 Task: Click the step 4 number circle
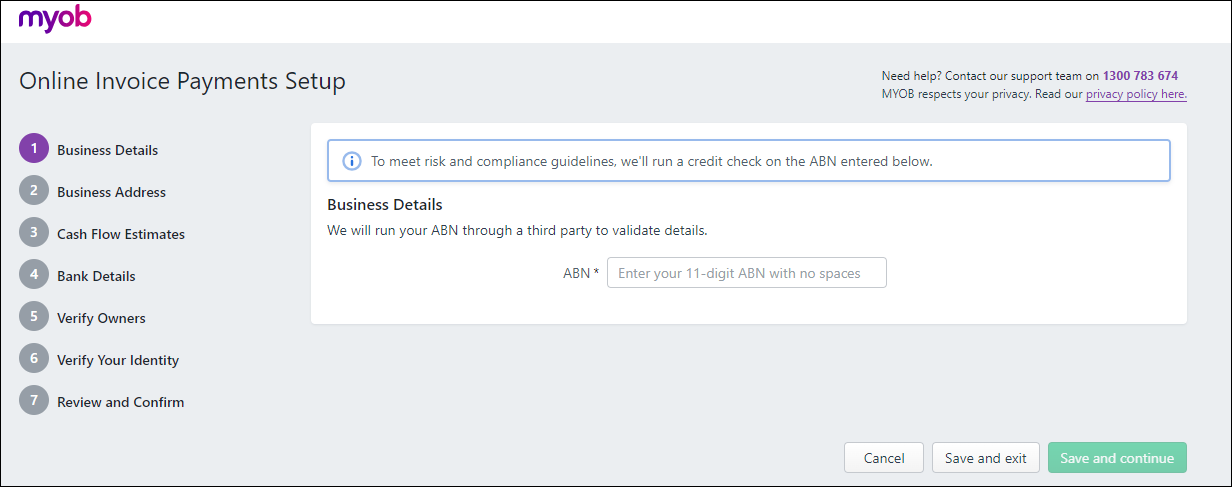(34, 276)
